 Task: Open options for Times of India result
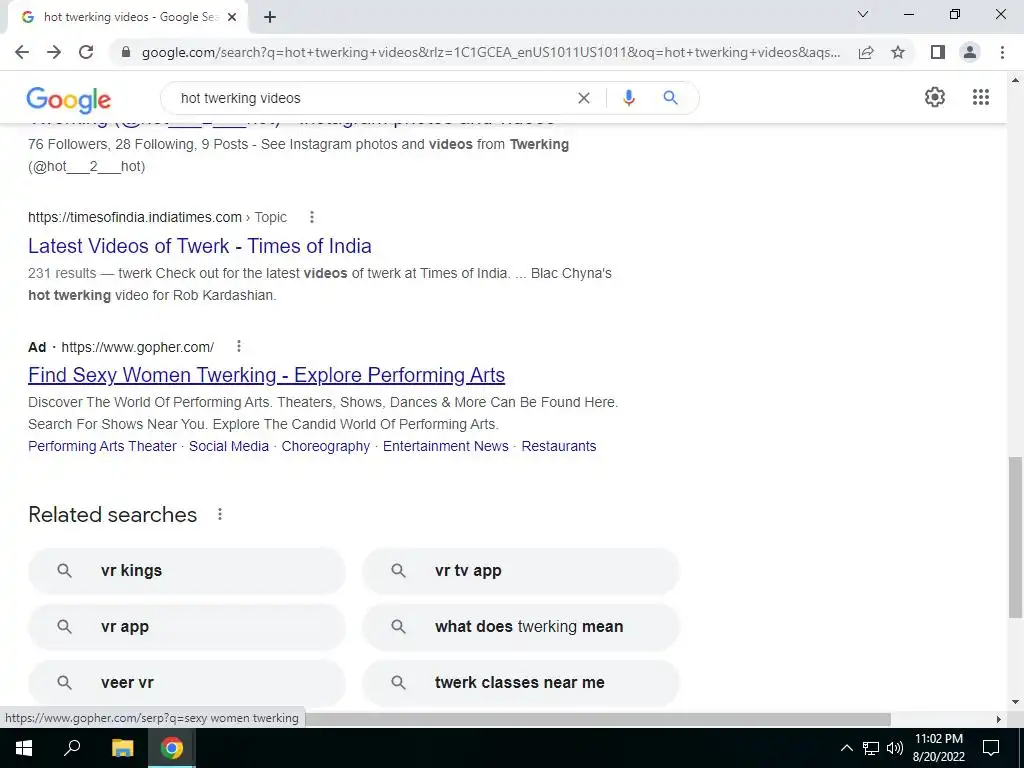(312, 217)
